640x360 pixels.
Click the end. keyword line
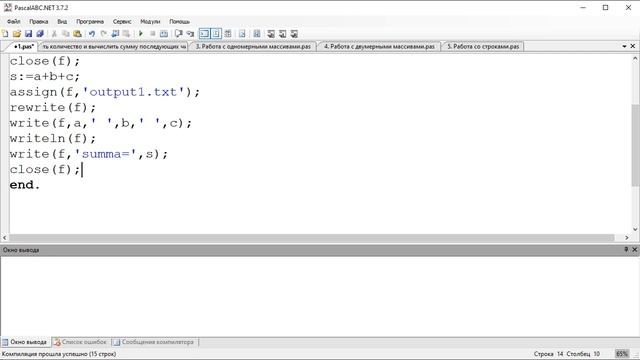(x=24, y=185)
